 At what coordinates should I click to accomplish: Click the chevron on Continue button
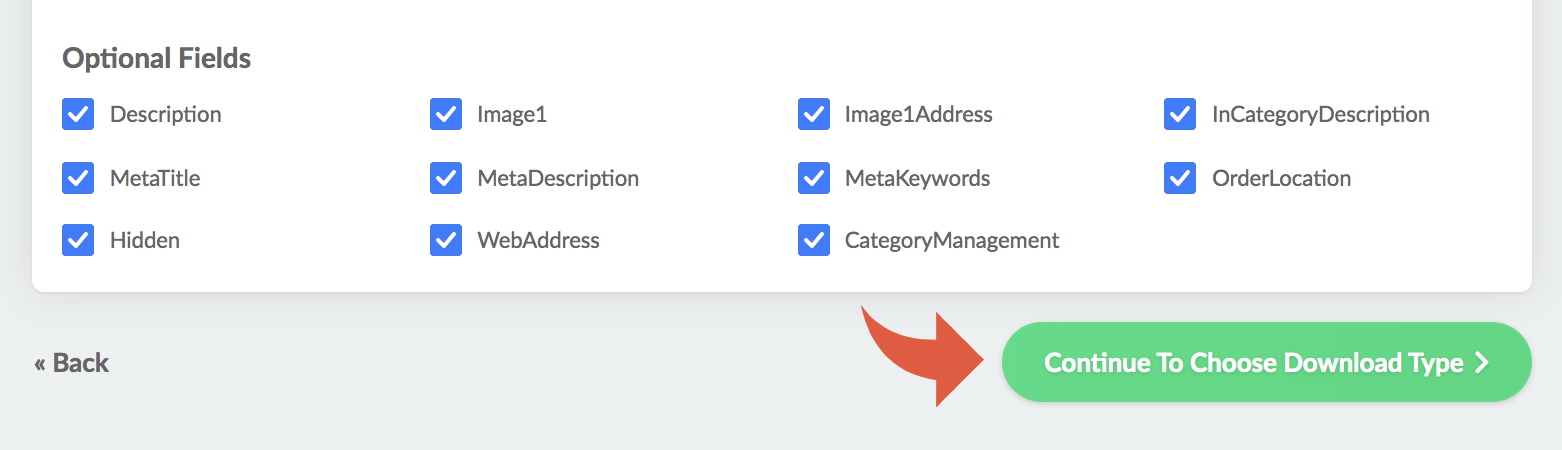tap(1483, 363)
